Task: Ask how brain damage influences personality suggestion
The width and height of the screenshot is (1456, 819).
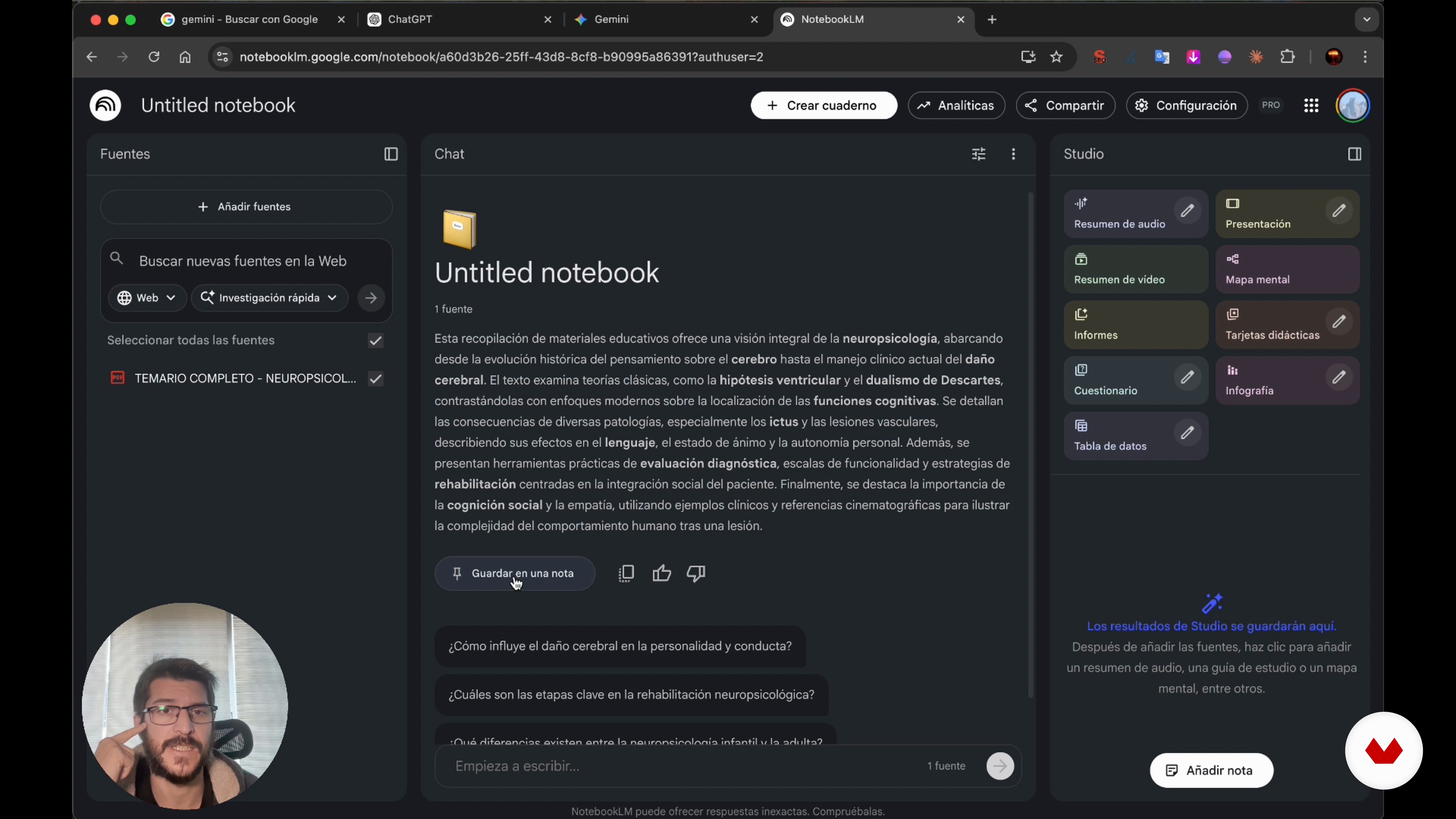Action: point(620,646)
